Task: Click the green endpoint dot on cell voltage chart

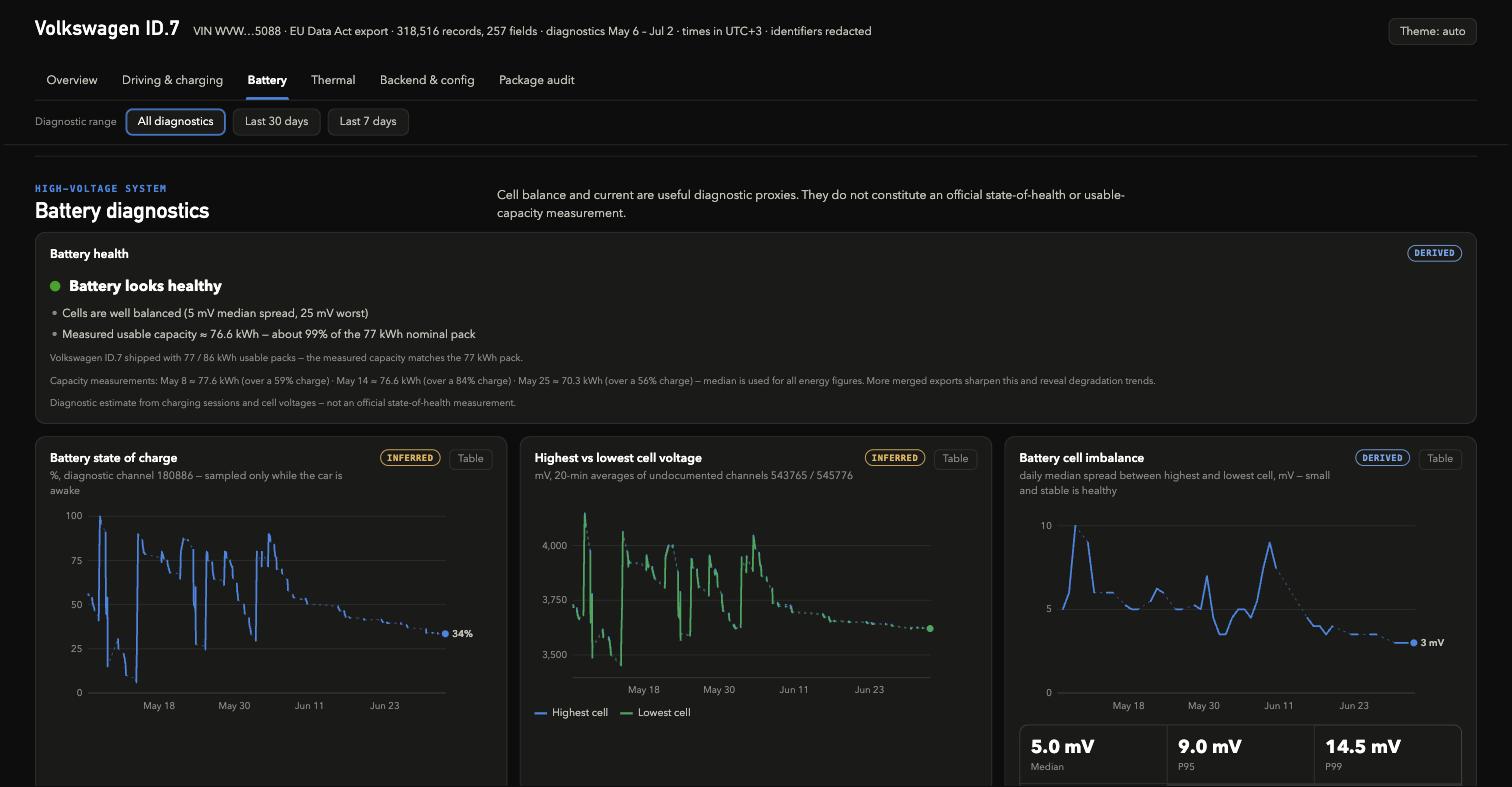Action: coord(930,628)
